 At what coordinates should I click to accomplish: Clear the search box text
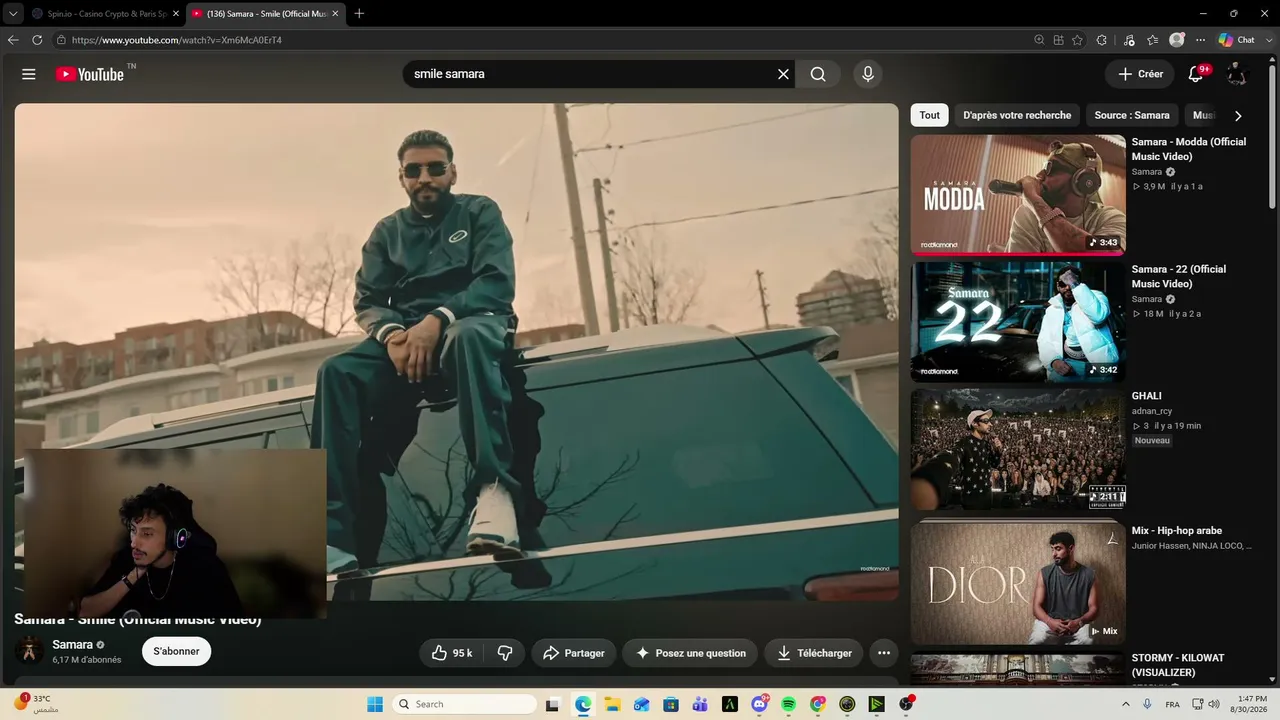[x=783, y=74]
